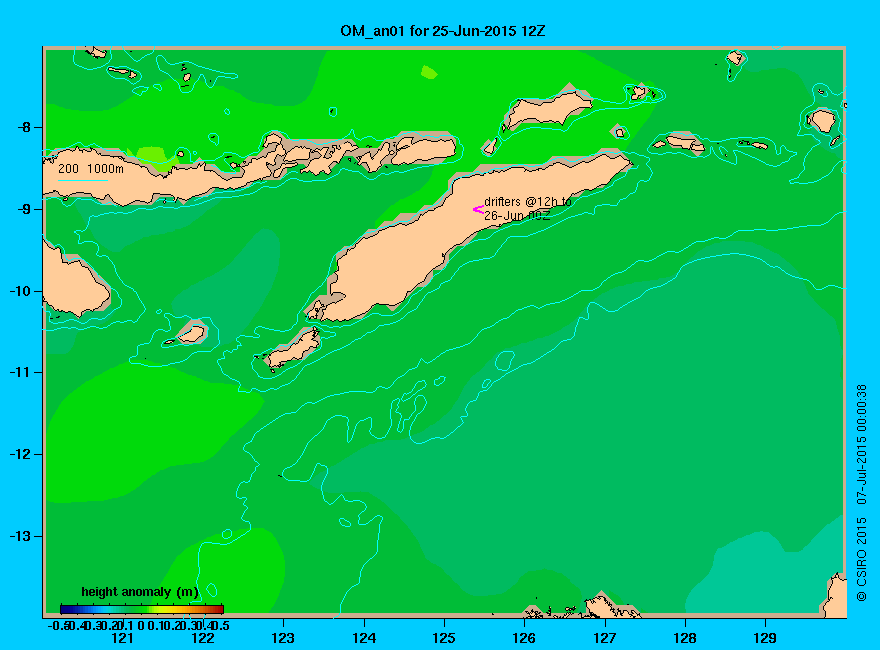The width and height of the screenshot is (880, 650).
Task: Click the magenta drifter marker on Timor
Action: coord(478,210)
